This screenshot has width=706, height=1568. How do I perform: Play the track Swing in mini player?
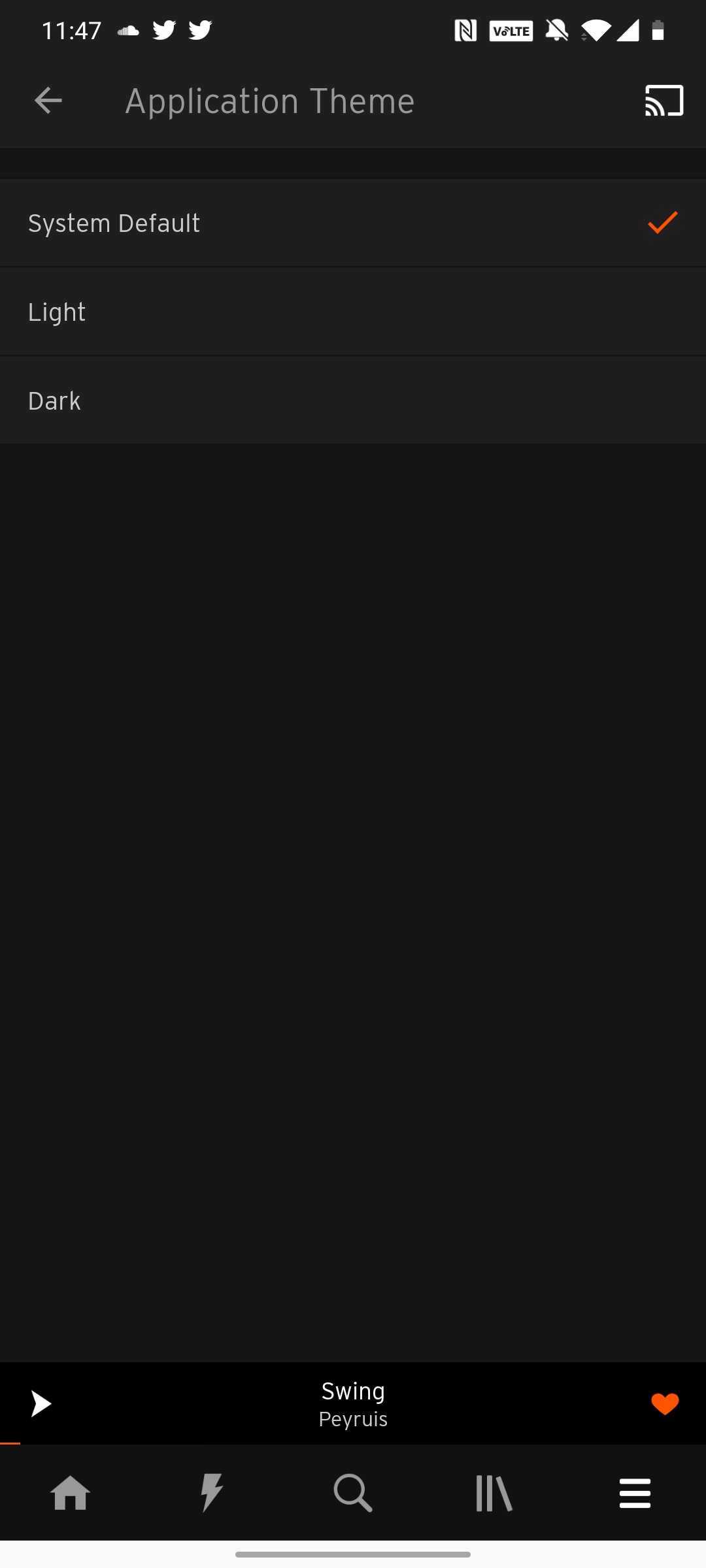point(41,1403)
